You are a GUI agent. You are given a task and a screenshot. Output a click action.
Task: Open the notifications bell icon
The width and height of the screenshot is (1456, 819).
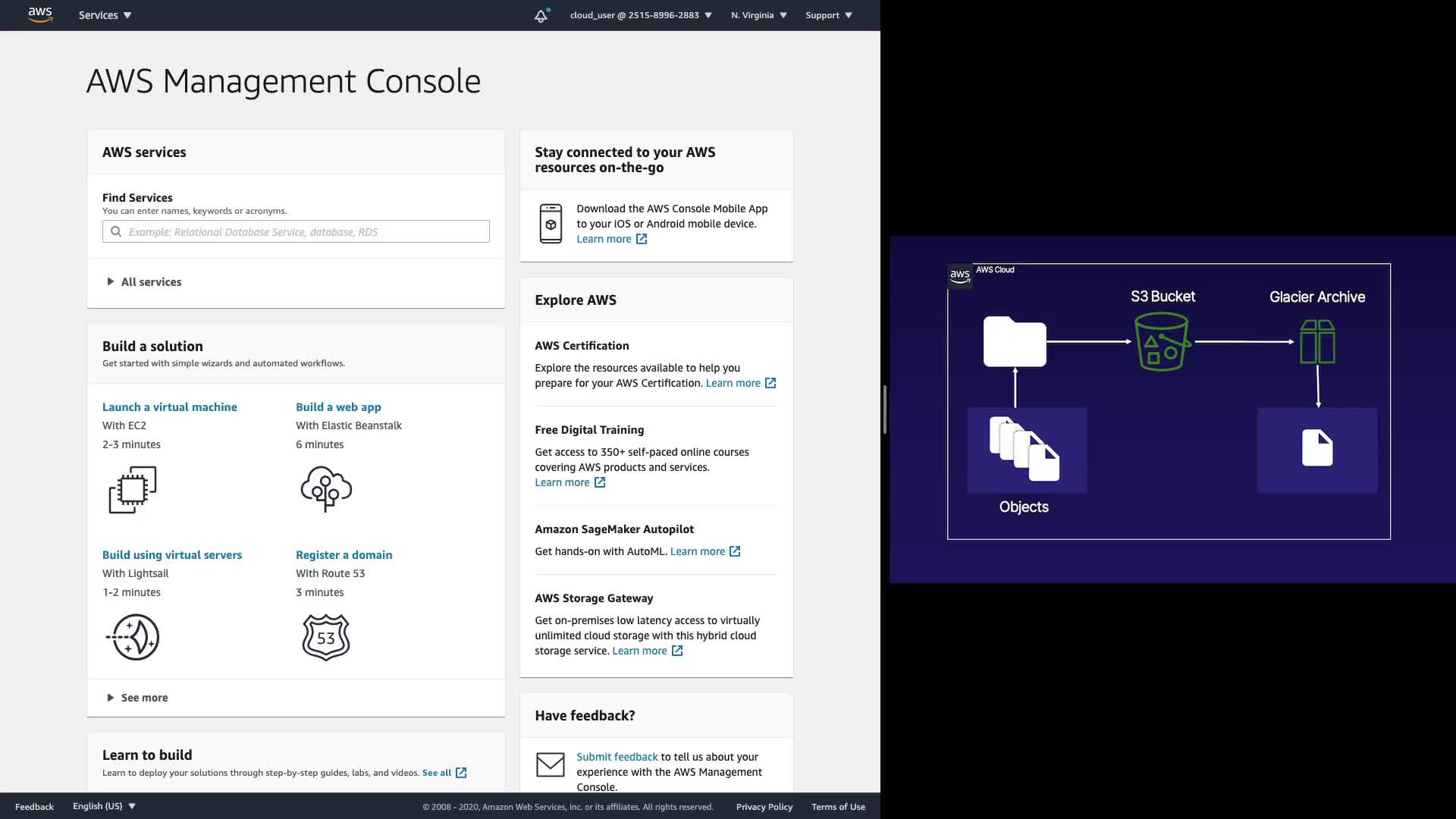pos(541,16)
